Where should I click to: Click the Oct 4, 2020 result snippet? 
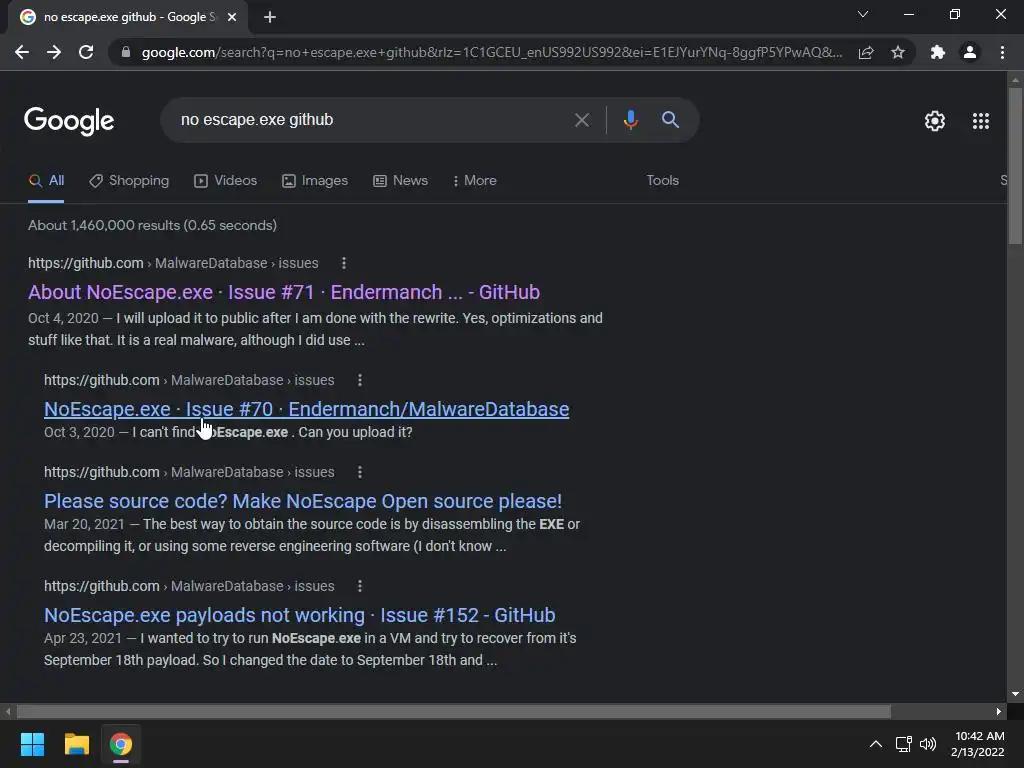point(315,329)
